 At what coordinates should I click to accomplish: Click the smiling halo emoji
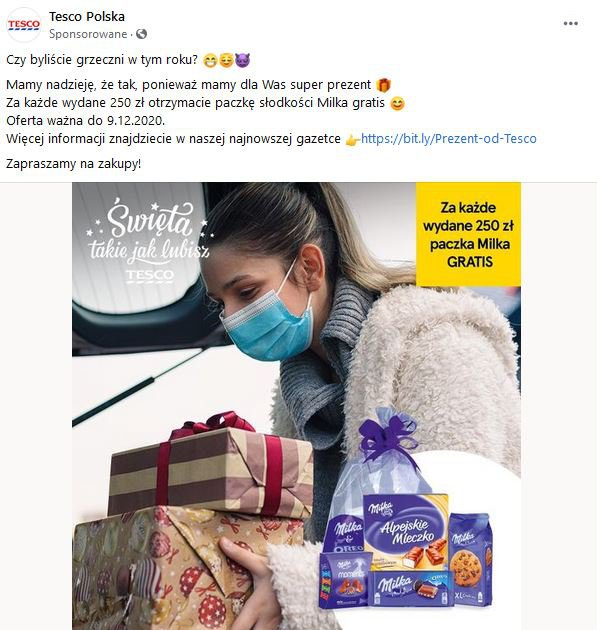tap(226, 60)
